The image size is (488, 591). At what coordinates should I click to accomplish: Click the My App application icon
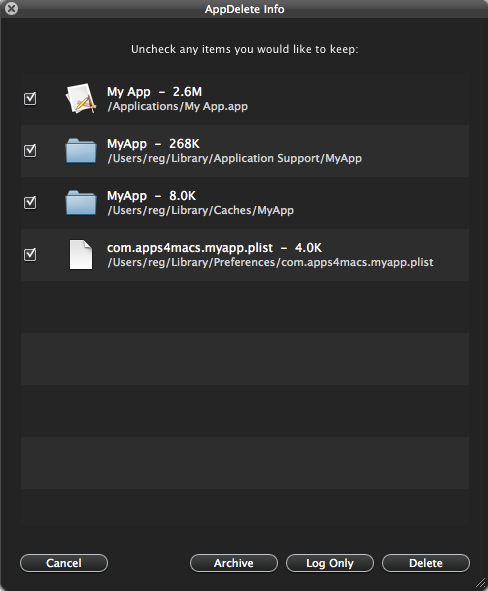[81, 98]
